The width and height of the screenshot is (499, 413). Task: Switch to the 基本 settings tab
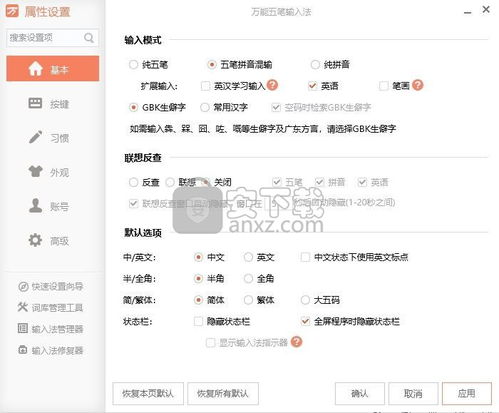click(53, 69)
